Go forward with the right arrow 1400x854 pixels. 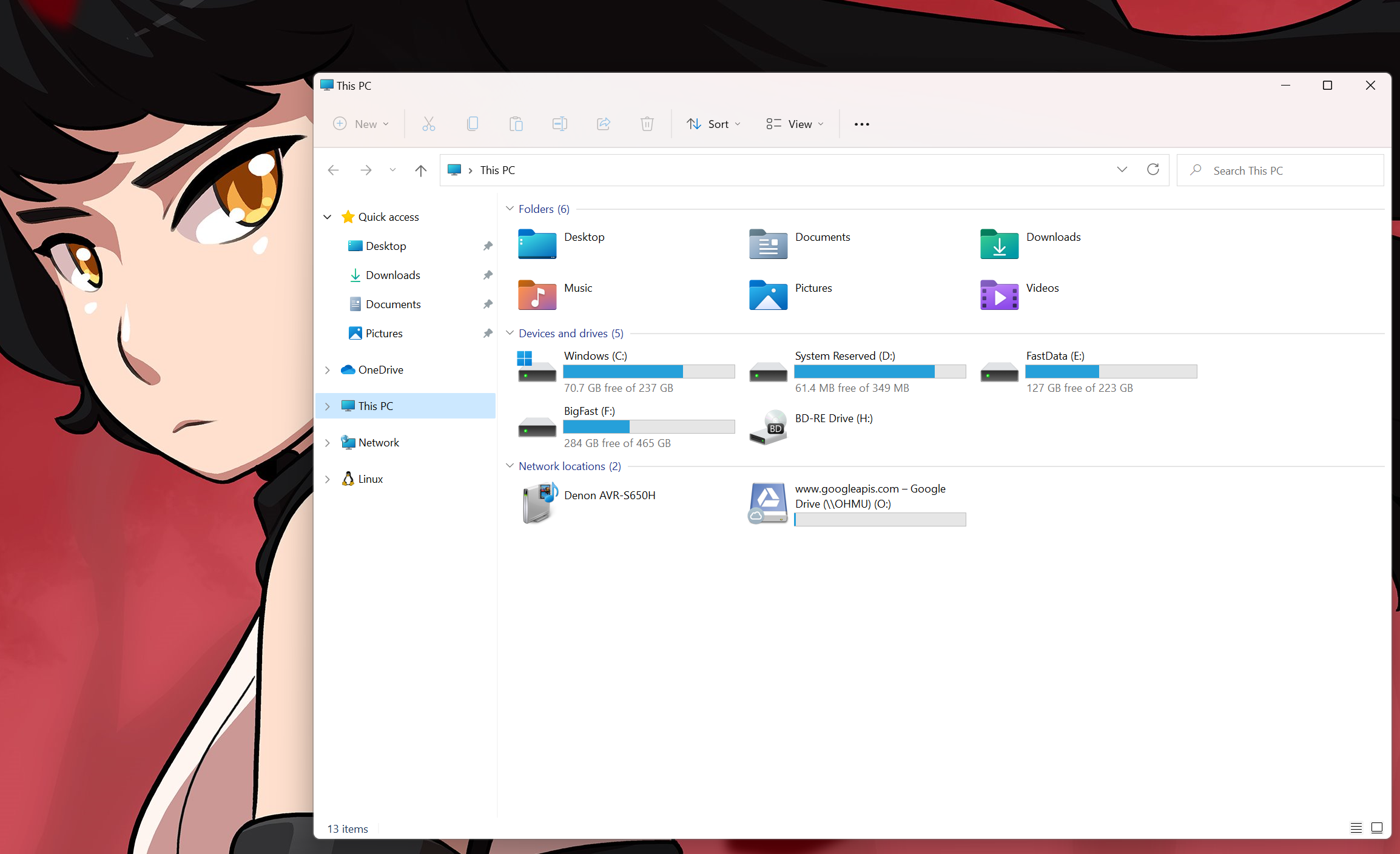(x=366, y=170)
